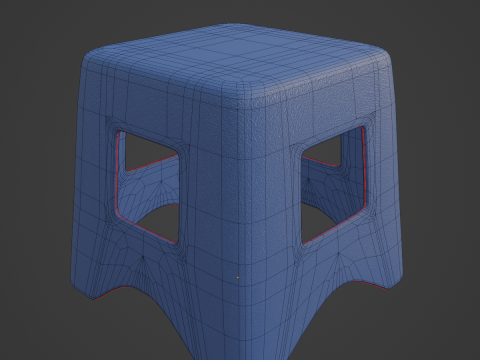Select the blue stool mesh top face
The image size is (480, 360).
click(237, 57)
